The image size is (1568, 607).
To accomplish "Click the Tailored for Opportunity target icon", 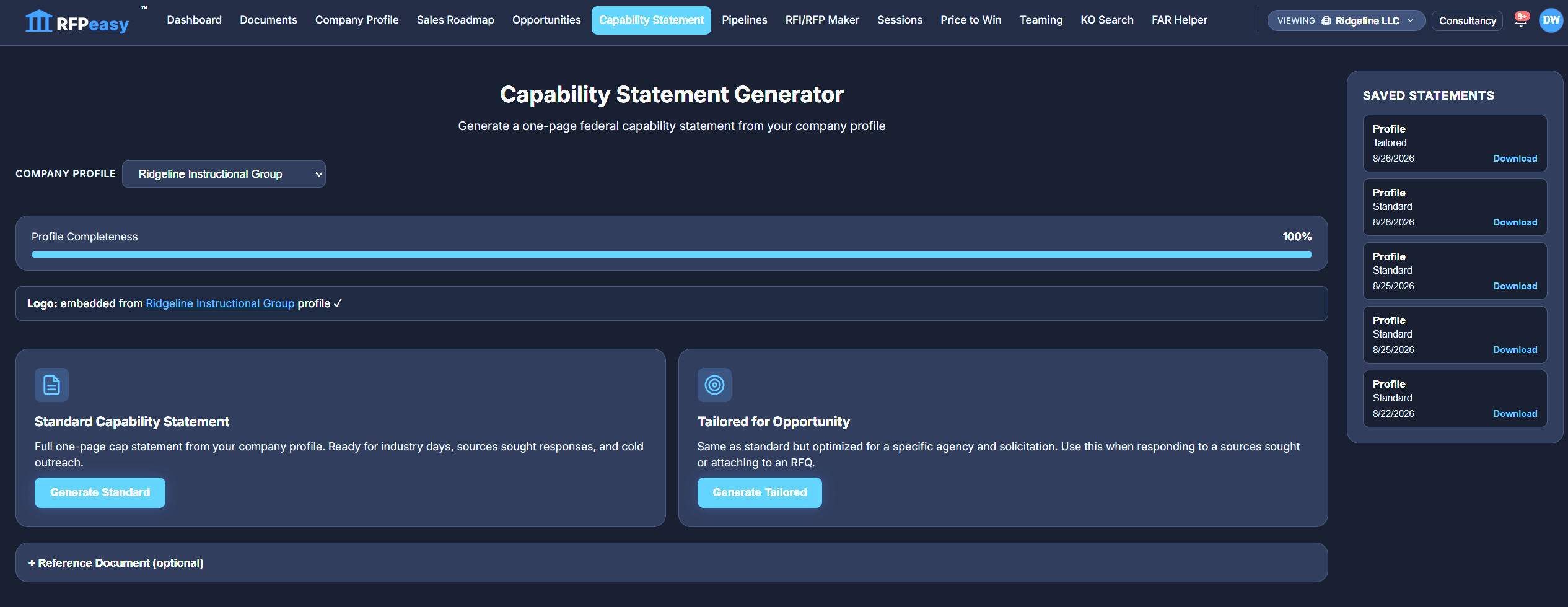I will (714, 385).
